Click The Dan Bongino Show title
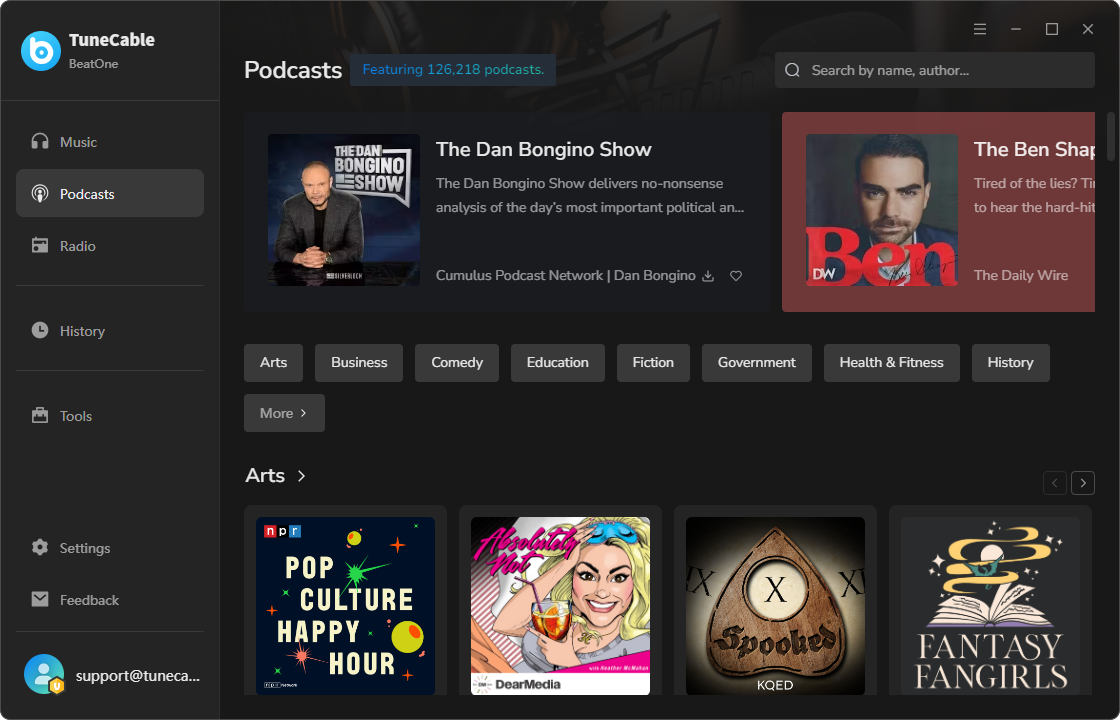 coord(544,149)
